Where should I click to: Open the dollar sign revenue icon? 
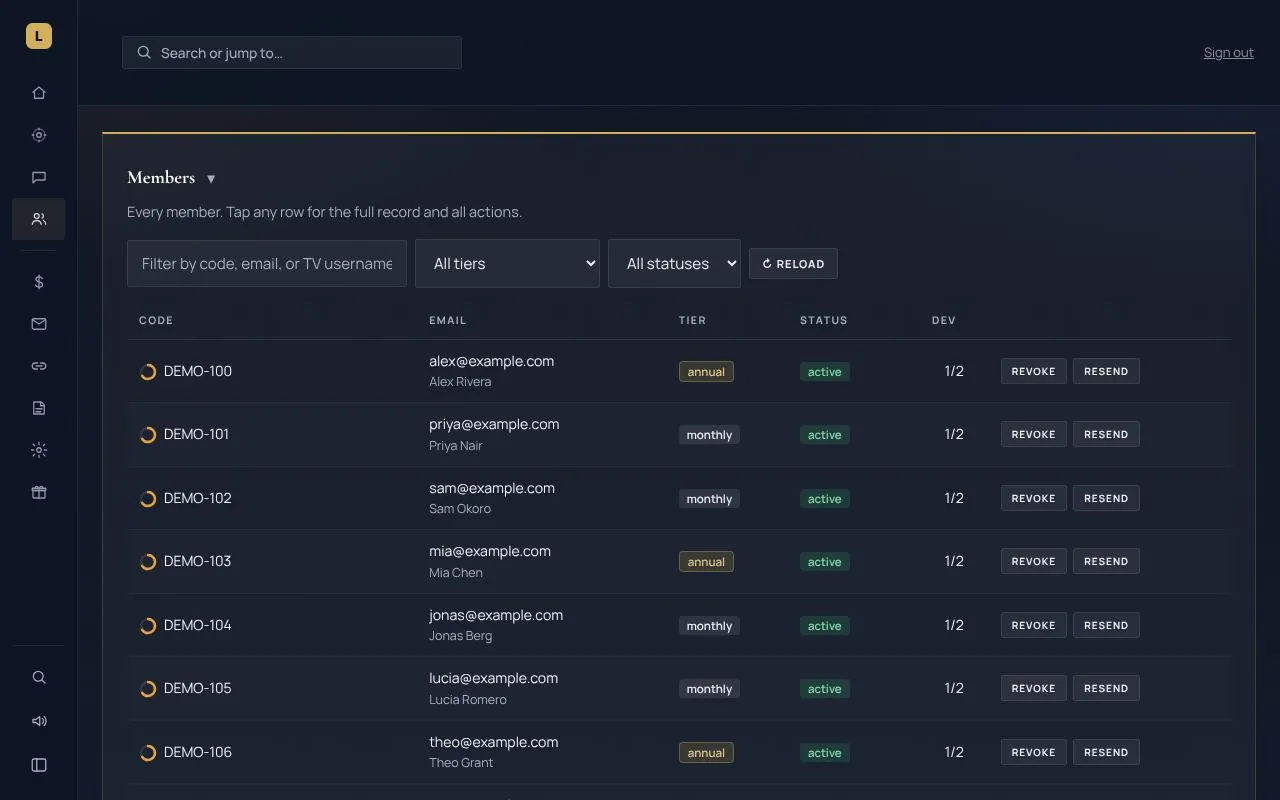[x=39, y=282]
